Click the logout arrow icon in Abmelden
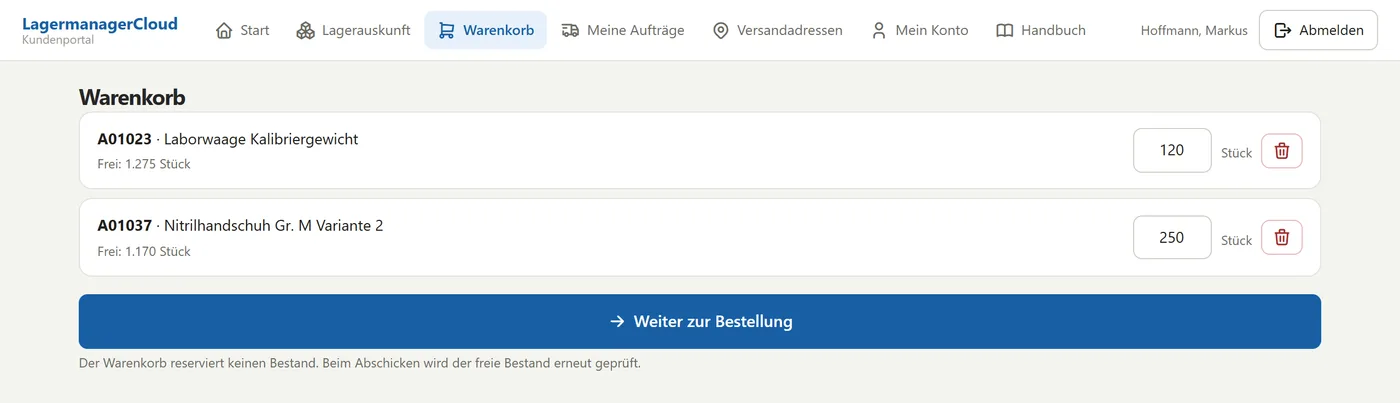1400x403 pixels. pos(1282,30)
